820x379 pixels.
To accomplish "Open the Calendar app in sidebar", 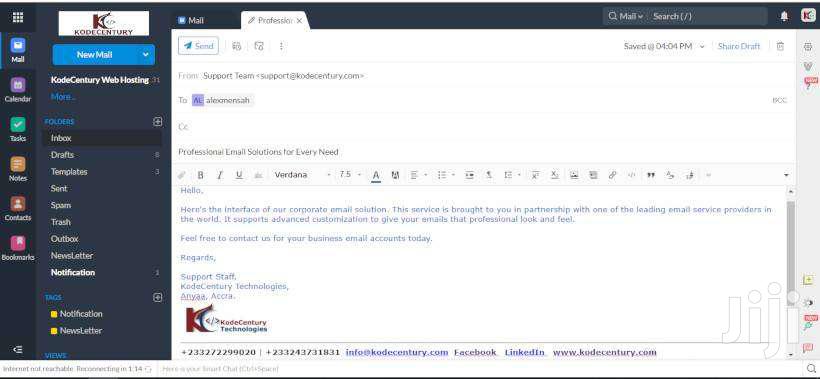I will [18, 90].
